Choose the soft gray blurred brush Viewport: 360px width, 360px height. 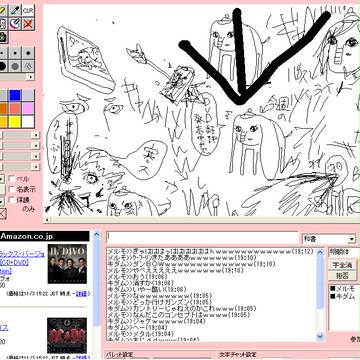tap(15, 66)
